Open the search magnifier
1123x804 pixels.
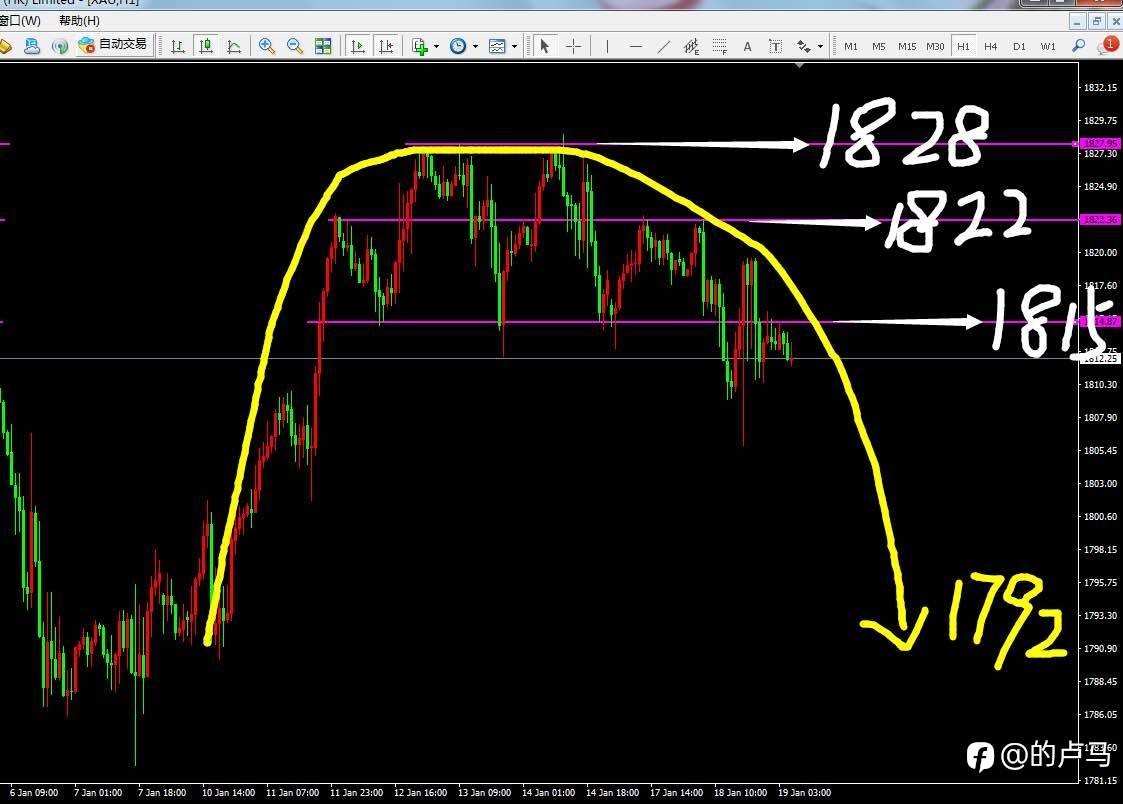tap(1078, 46)
